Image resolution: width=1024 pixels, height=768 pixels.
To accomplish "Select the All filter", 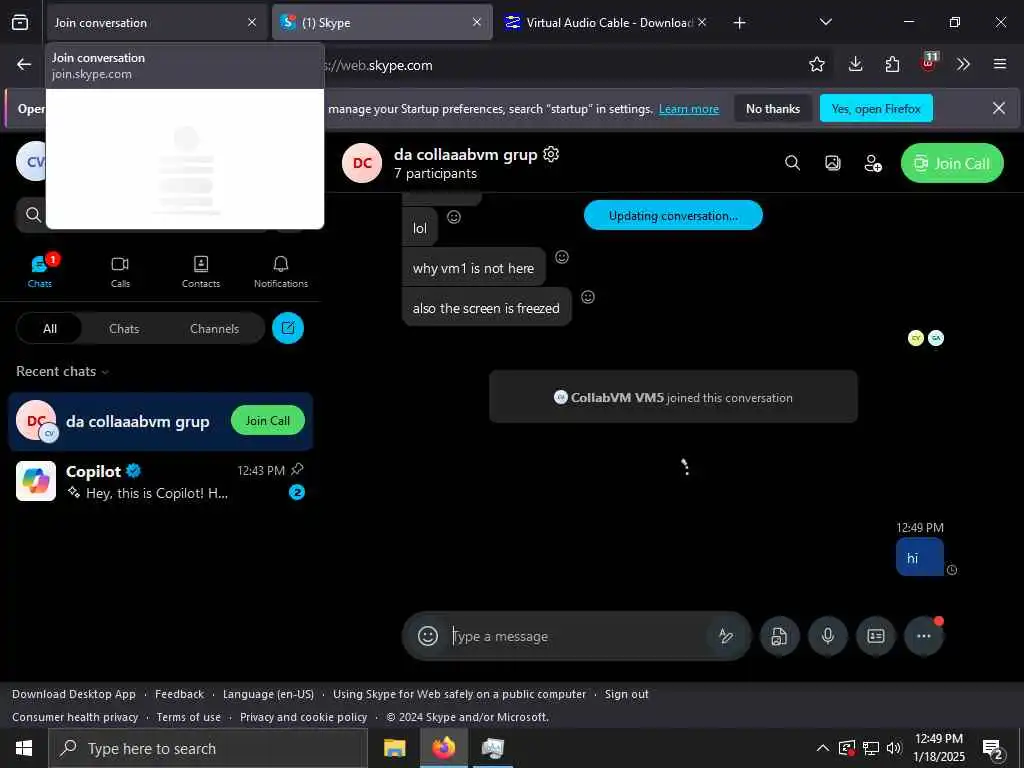I will point(50,328).
